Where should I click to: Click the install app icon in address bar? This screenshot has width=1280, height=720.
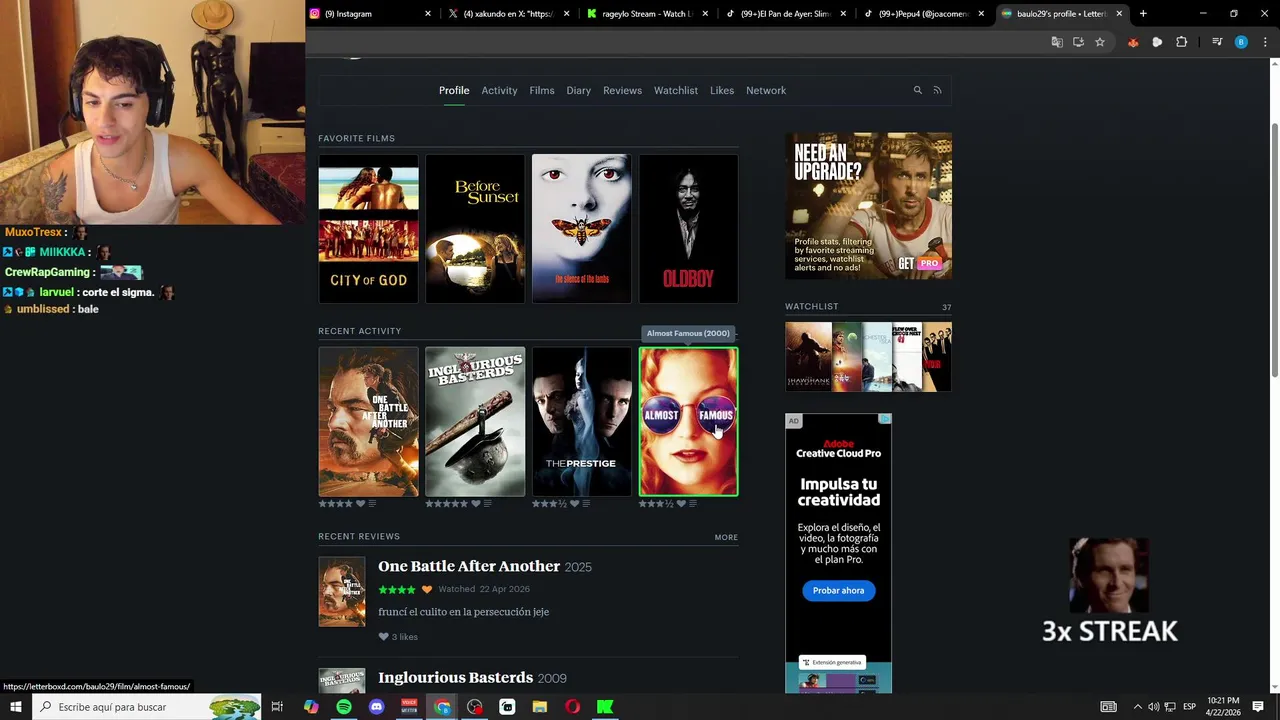tap(1078, 42)
